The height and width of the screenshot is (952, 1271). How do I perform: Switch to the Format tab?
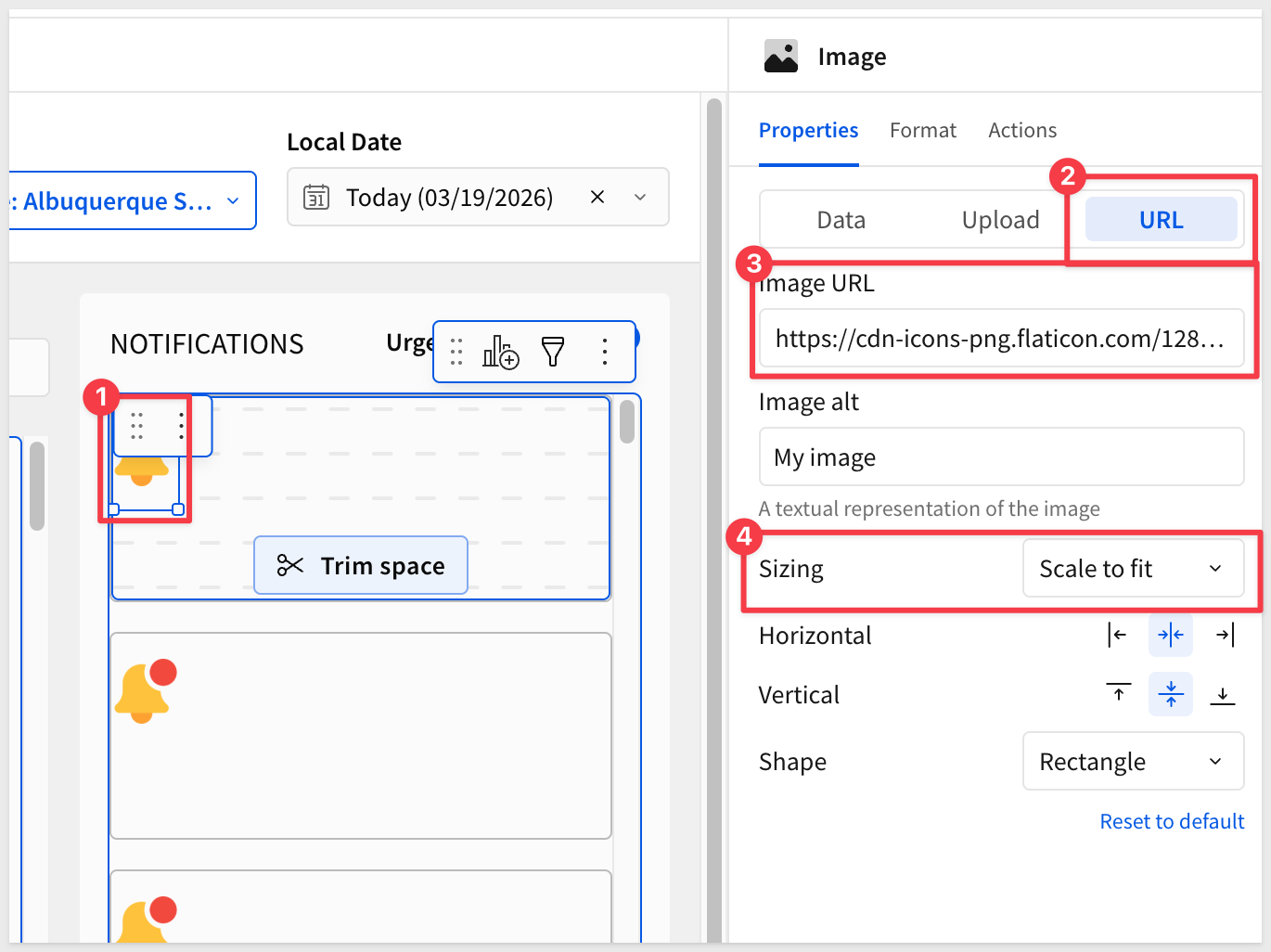922,131
